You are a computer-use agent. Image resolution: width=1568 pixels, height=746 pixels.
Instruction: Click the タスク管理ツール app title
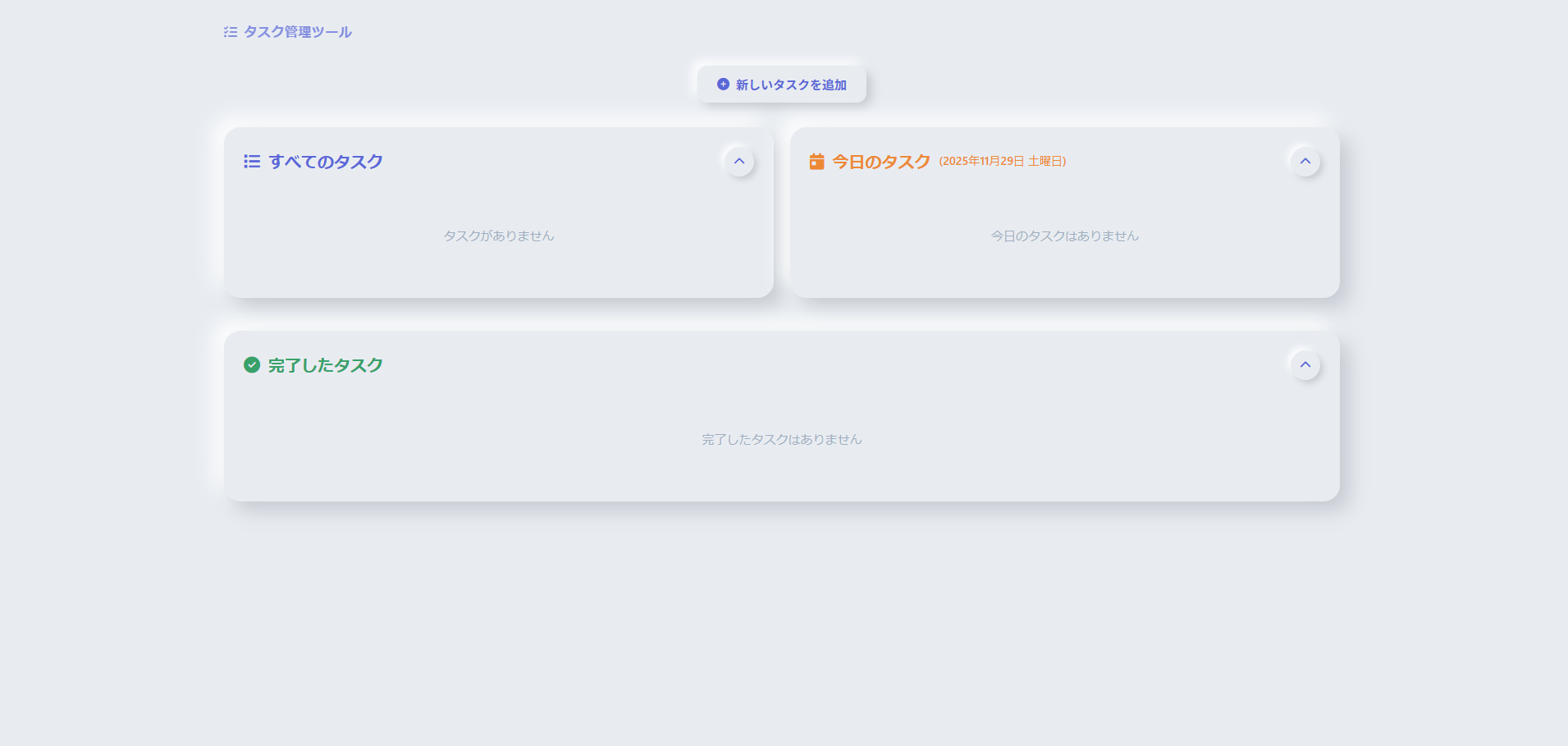[297, 32]
